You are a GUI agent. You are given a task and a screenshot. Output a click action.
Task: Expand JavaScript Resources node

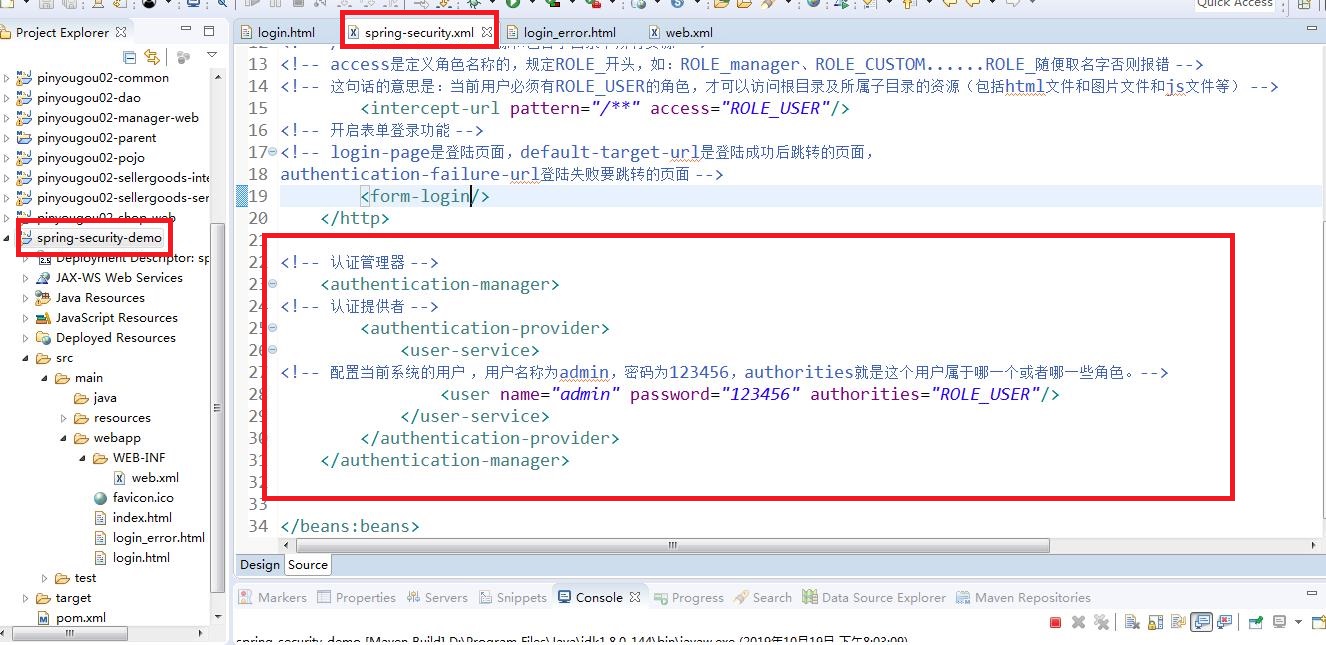26,318
